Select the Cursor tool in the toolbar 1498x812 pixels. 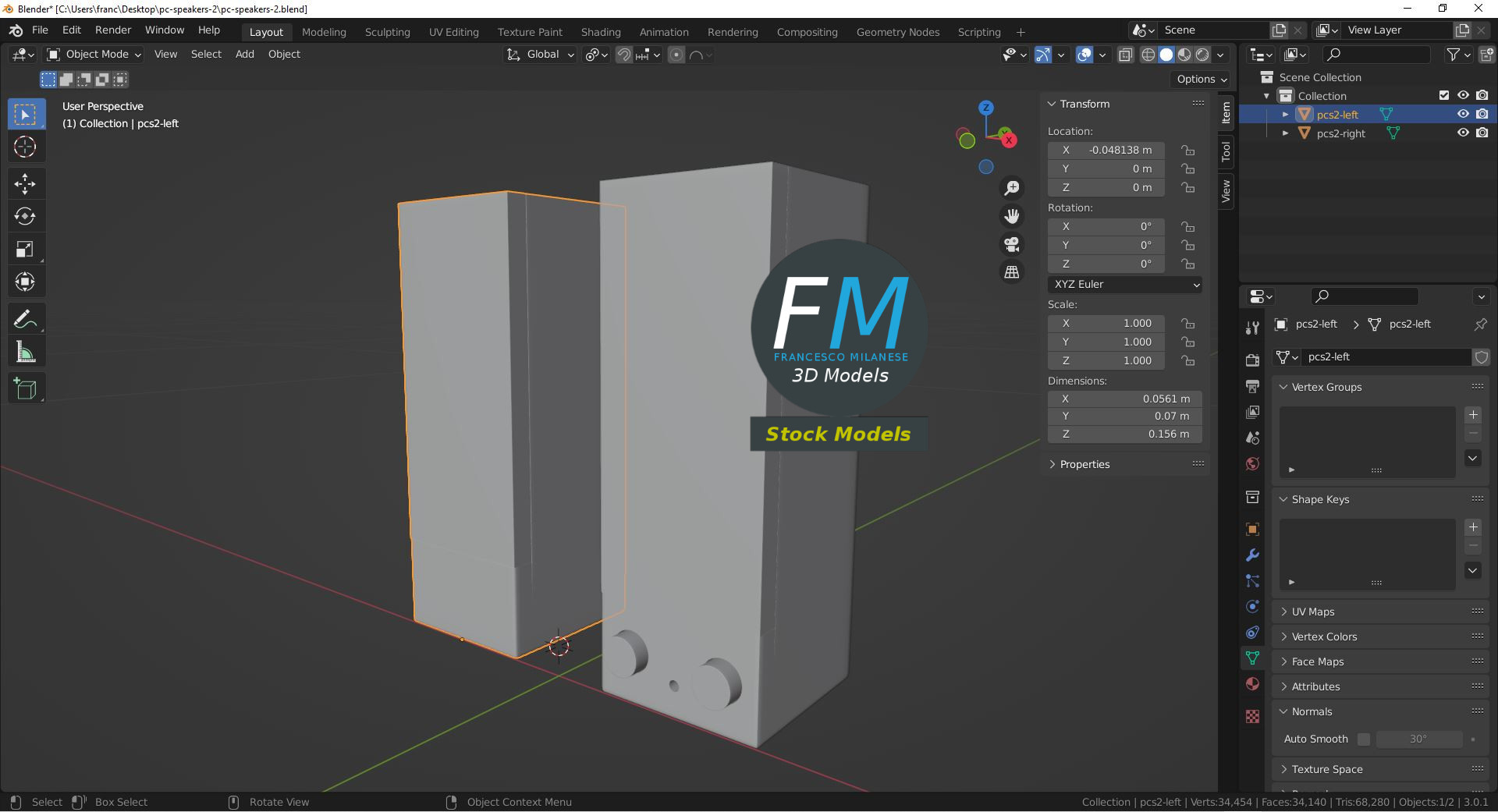[x=25, y=147]
